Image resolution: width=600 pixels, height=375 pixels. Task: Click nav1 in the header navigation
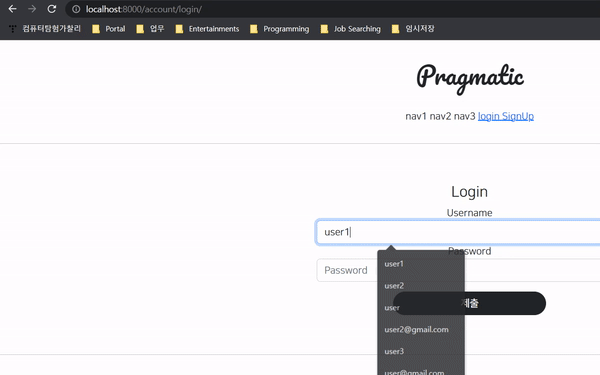click(x=416, y=116)
